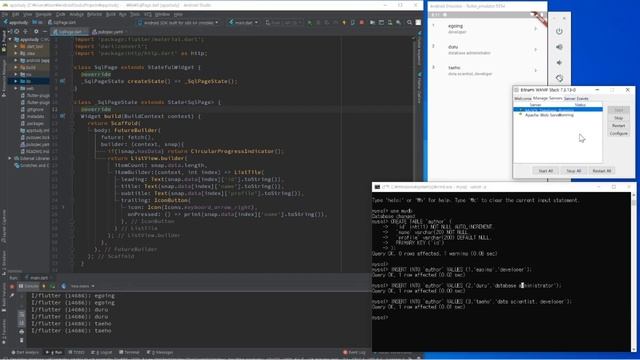The width and height of the screenshot is (640, 360).
Task: Open the Help menu in Android Studio
Action: coord(178,14)
